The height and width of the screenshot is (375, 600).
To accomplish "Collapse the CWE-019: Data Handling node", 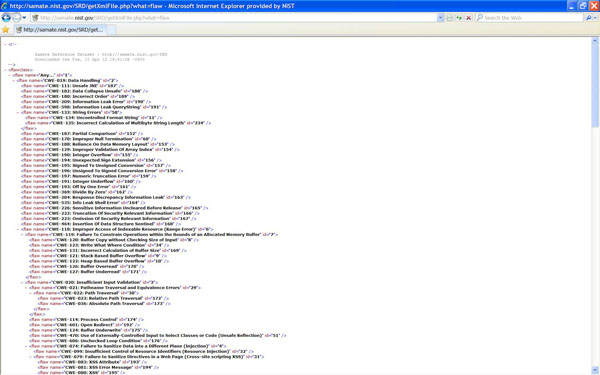I will pos(13,81).
